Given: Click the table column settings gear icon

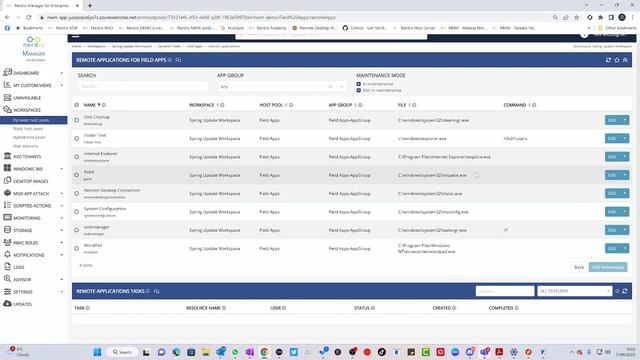Looking at the screenshot, I should tap(76, 105).
